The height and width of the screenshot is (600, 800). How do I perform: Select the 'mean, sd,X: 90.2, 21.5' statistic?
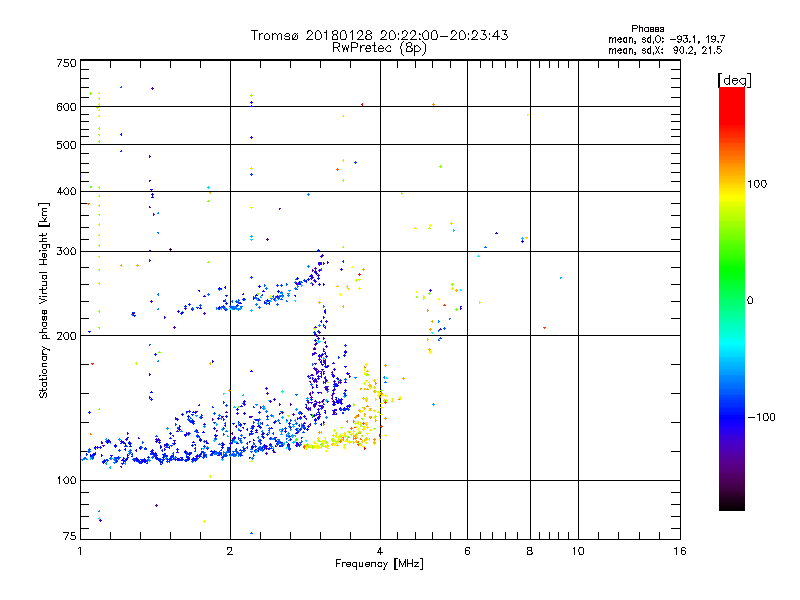(665, 50)
